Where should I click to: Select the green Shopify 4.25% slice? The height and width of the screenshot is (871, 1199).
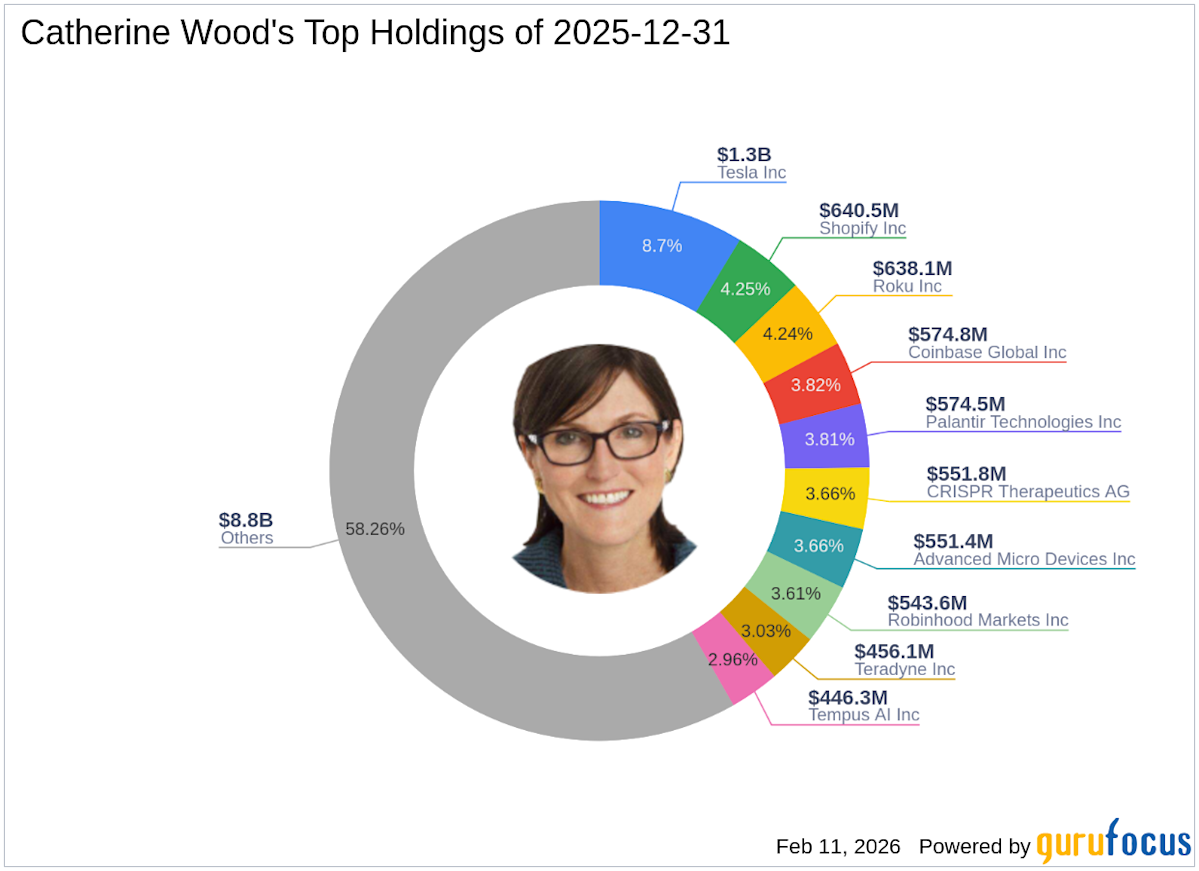point(745,288)
